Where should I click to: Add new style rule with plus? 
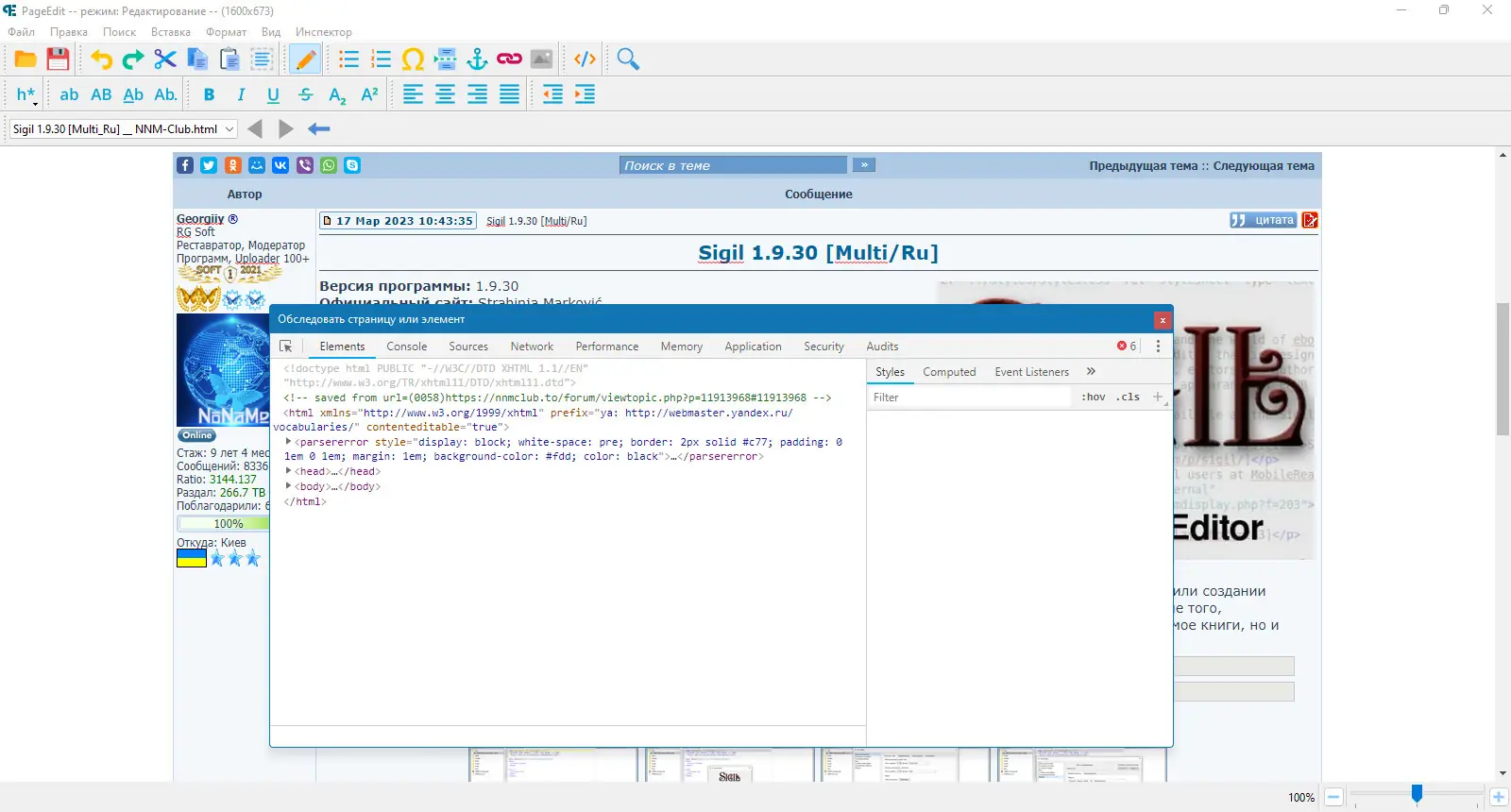pyautogui.click(x=1158, y=397)
